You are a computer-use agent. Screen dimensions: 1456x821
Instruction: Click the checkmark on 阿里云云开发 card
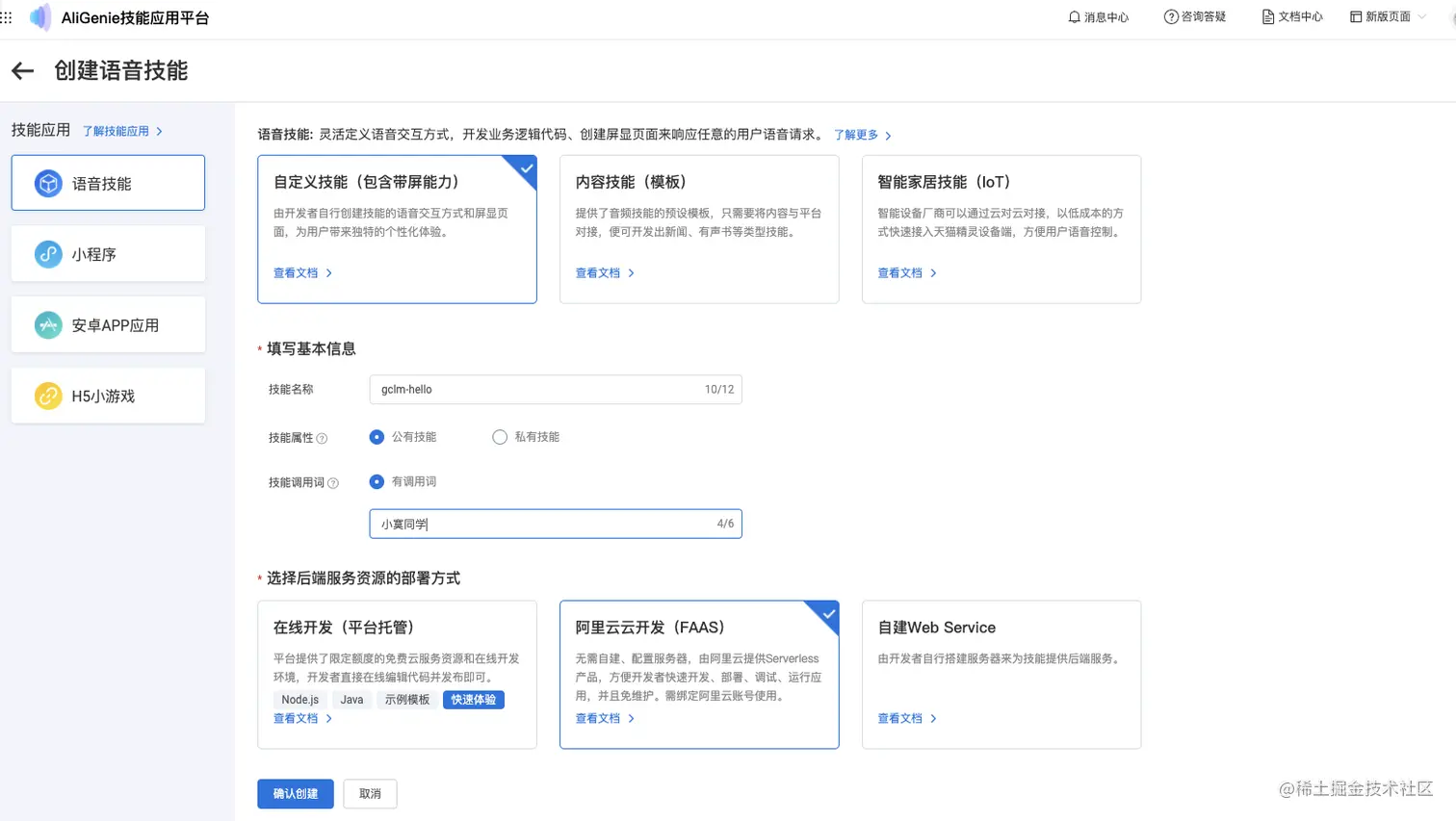click(828, 614)
